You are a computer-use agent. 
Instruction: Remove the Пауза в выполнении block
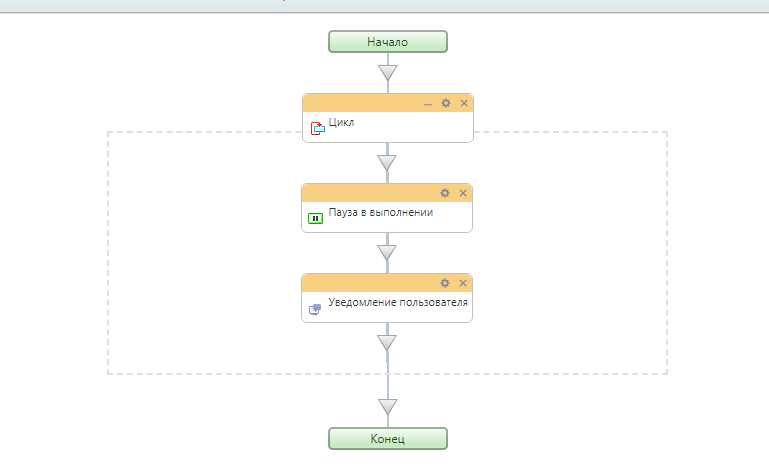[462, 193]
